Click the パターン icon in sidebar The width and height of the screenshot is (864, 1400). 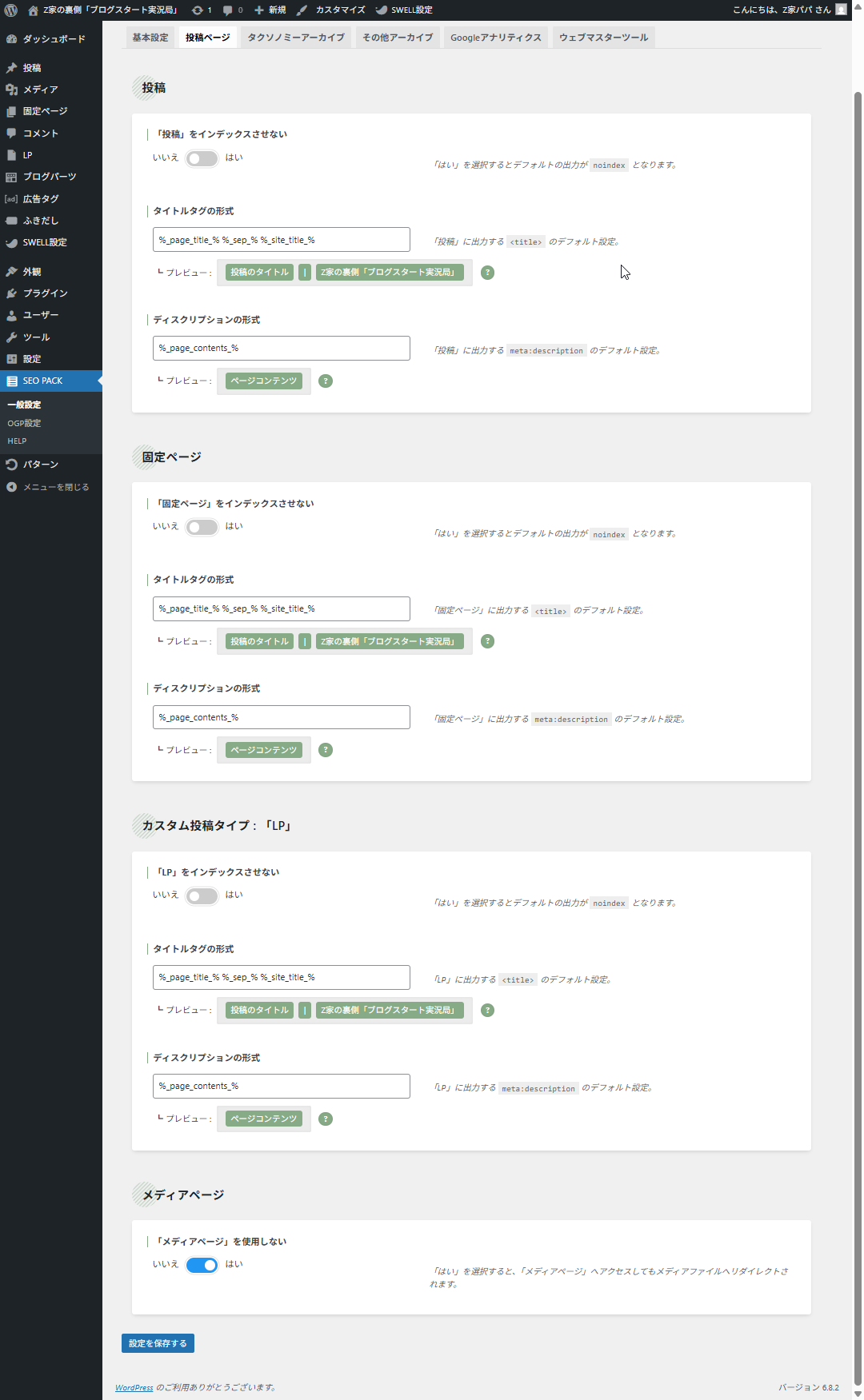pyautogui.click(x=11, y=465)
